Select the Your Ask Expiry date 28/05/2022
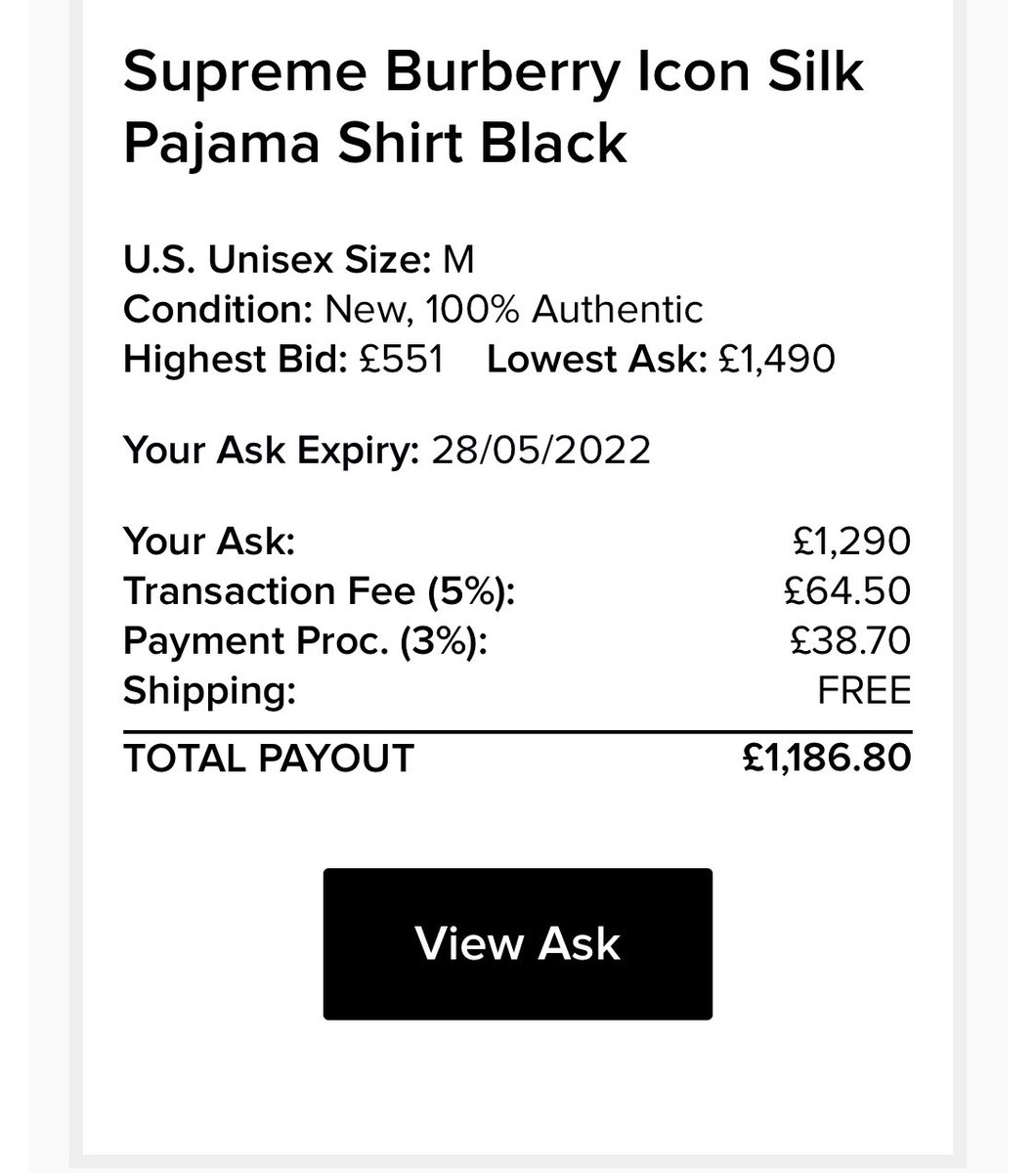The image size is (1036, 1173). coord(540,451)
